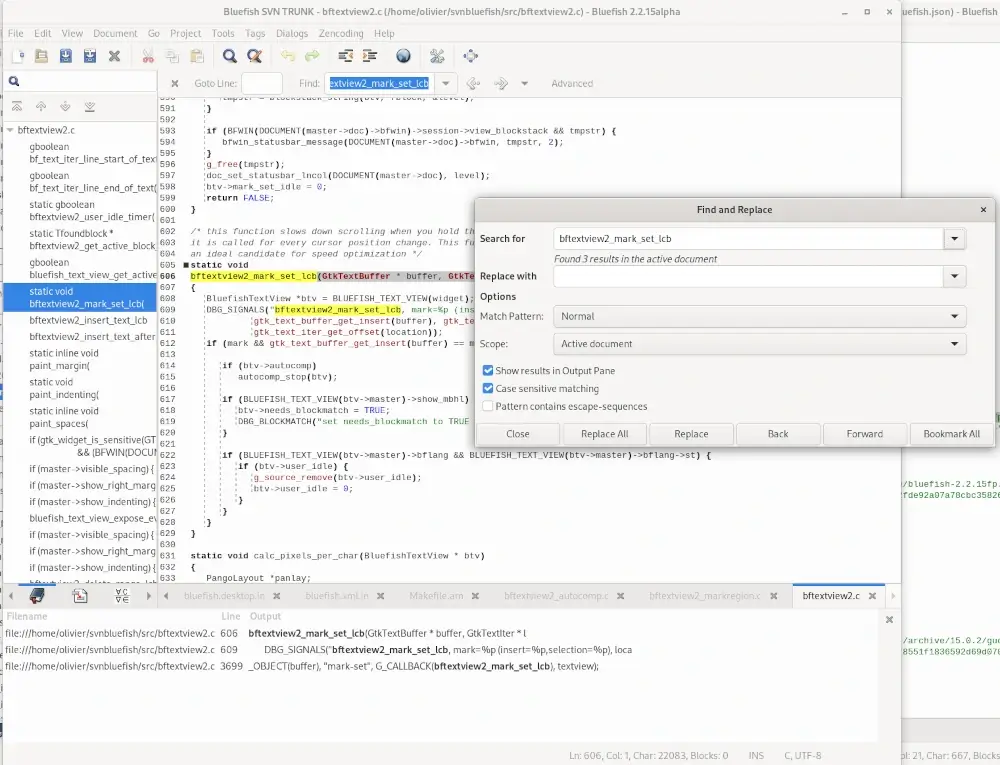Collapse bftextview2.c tree node
The height and width of the screenshot is (765, 1000).
click(x=10, y=130)
